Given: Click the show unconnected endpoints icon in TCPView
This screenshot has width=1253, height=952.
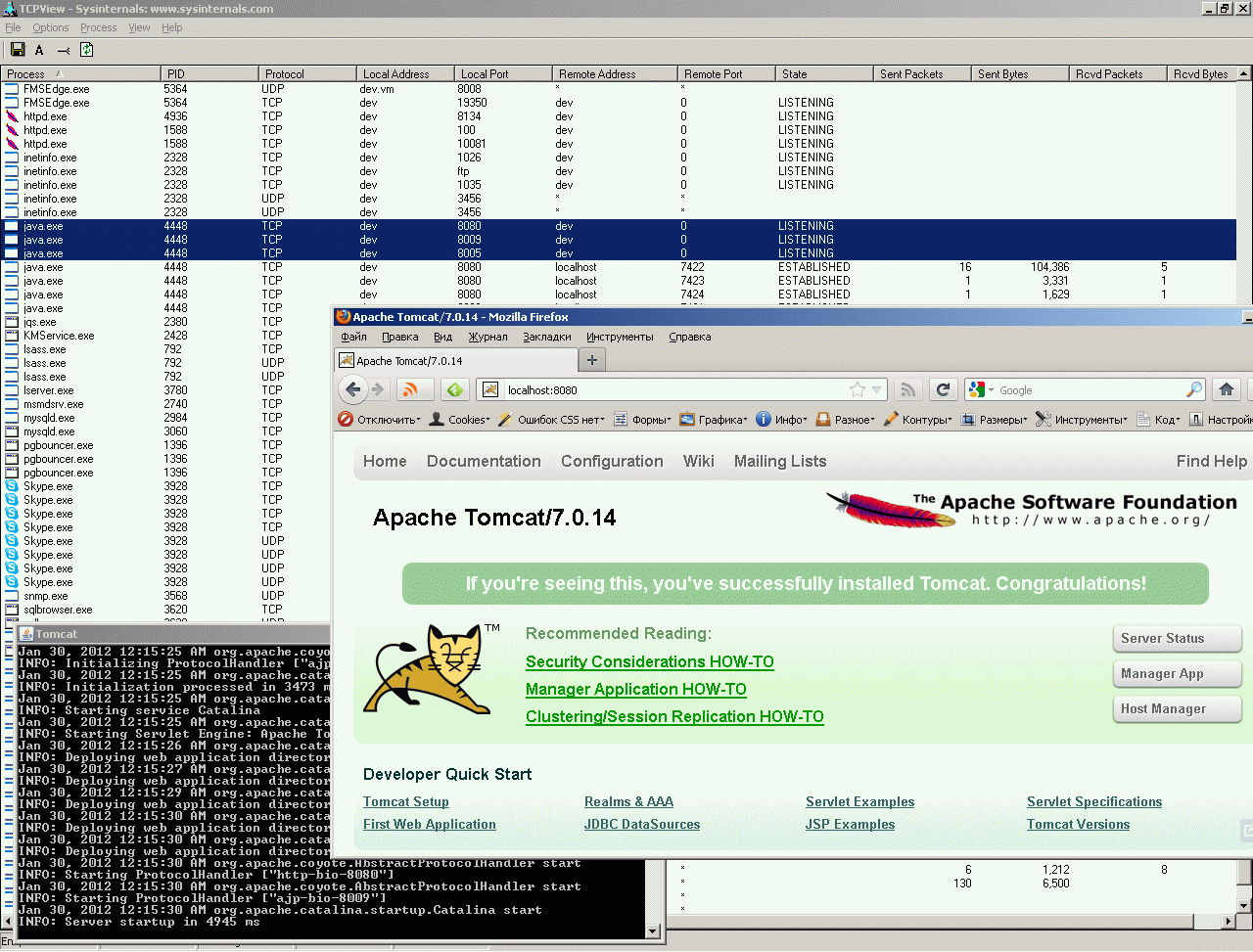Looking at the screenshot, I should click(x=64, y=50).
